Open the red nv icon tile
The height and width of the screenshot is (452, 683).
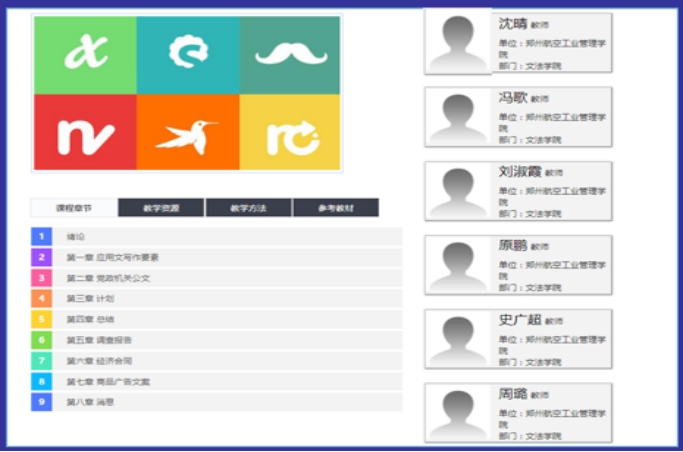(85, 132)
